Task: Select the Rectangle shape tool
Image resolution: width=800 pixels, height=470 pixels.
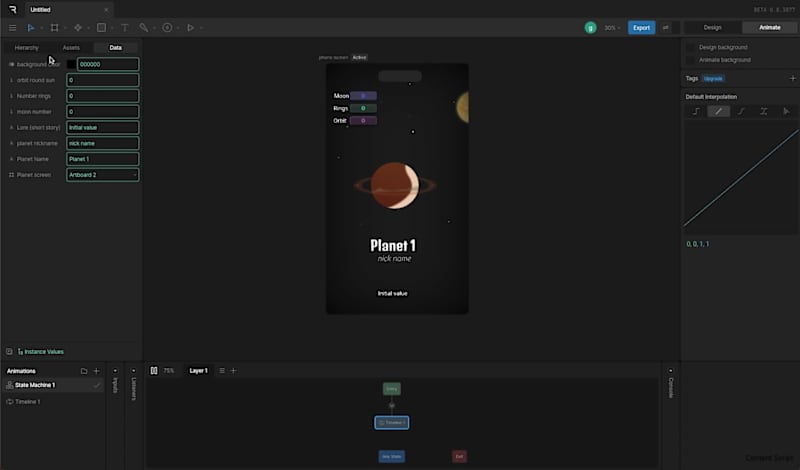Action: point(102,28)
